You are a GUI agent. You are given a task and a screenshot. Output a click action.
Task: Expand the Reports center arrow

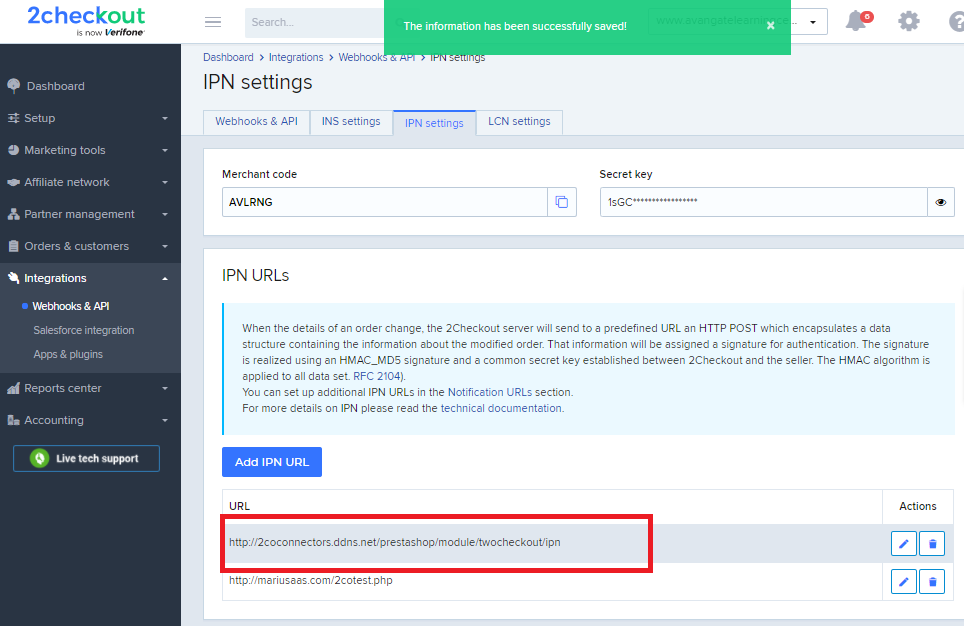[x=165, y=388]
